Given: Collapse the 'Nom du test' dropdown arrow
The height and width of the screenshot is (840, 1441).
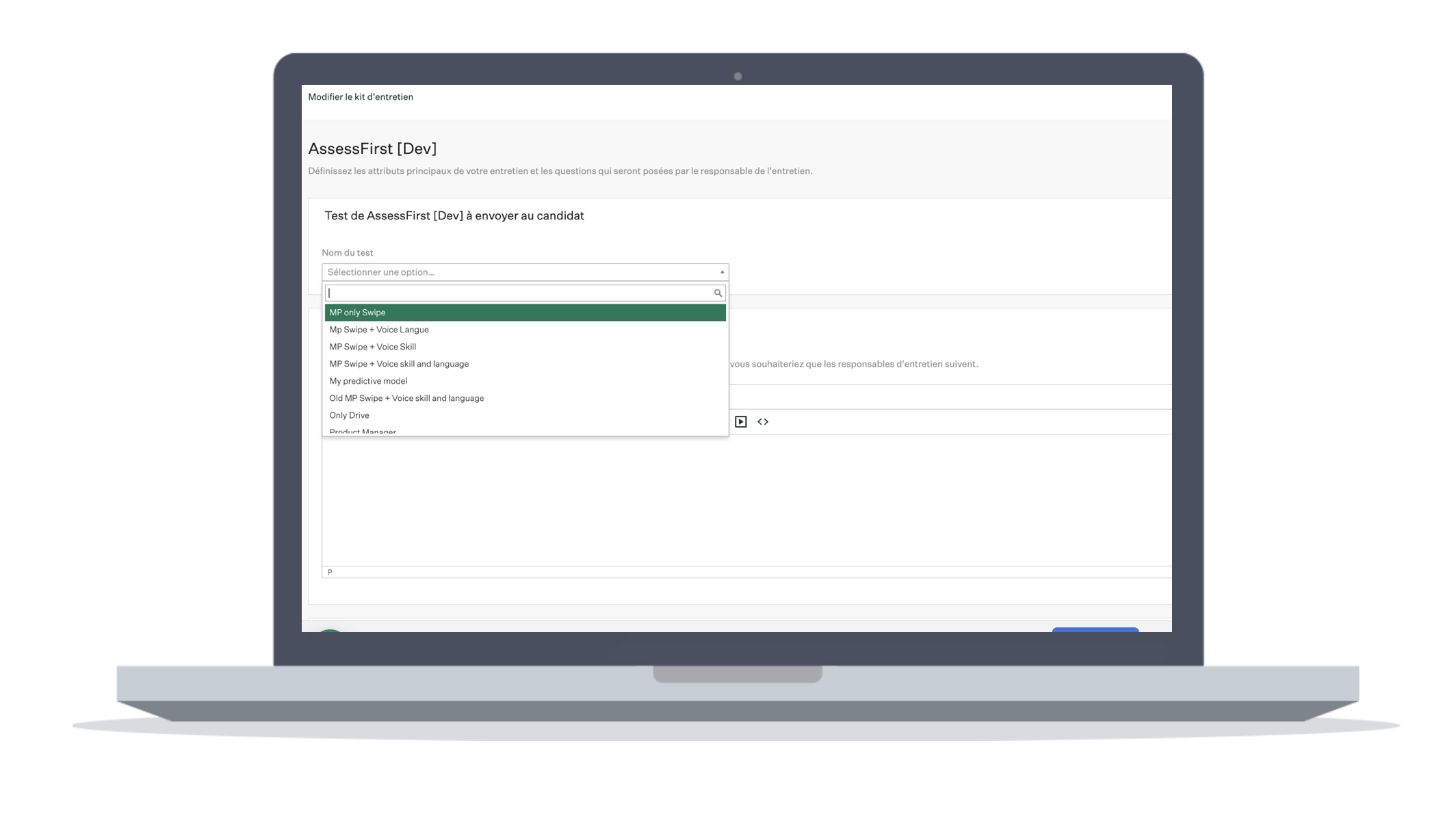Looking at the screenshot, I should click(722, 272).
